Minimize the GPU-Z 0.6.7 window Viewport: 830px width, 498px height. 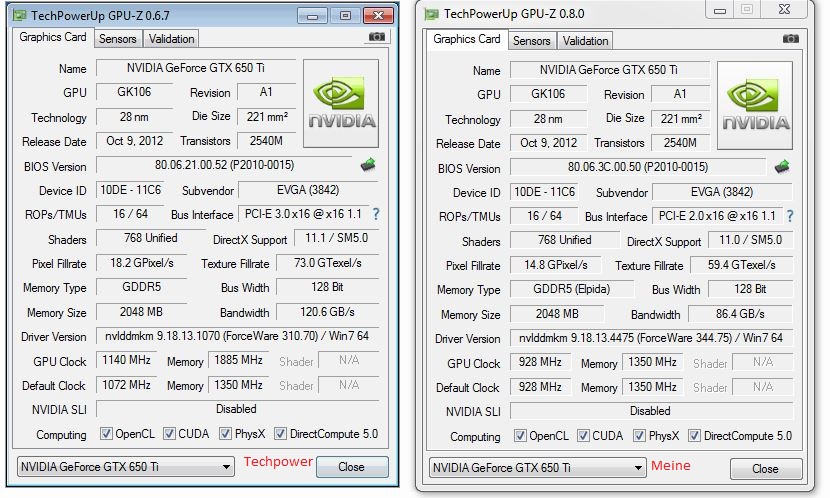312,16
